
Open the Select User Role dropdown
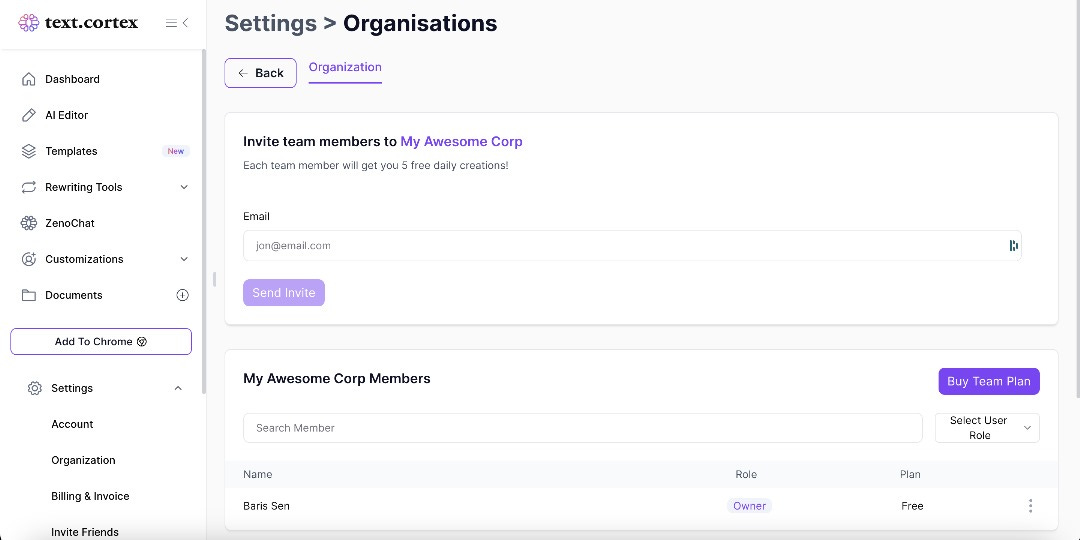[987, 428]
